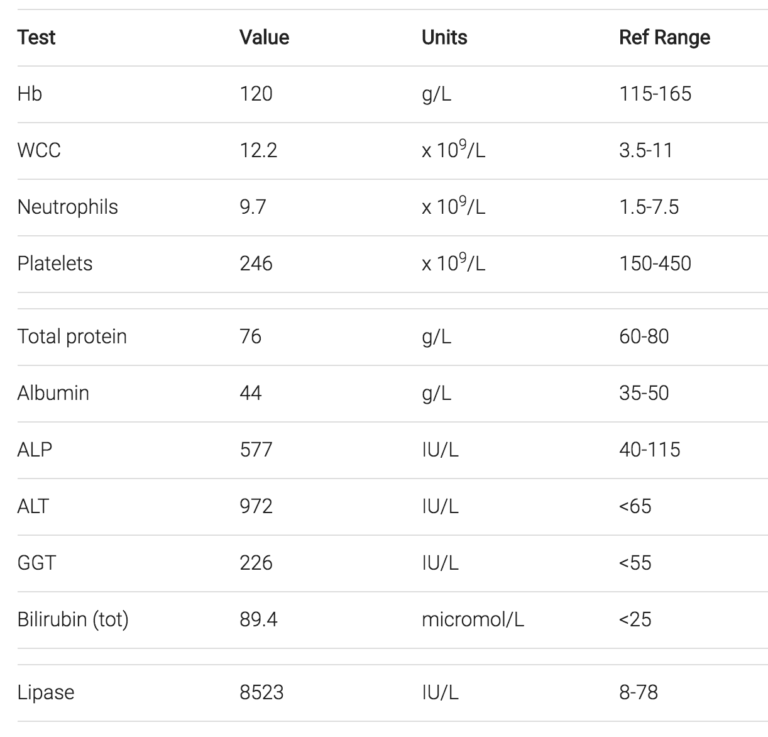Select the ALT value 972

click(x=256, y=506)
